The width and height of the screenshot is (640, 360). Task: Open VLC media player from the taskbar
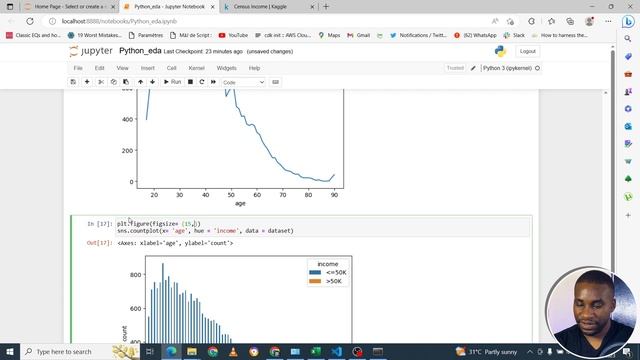coord(233,351)
